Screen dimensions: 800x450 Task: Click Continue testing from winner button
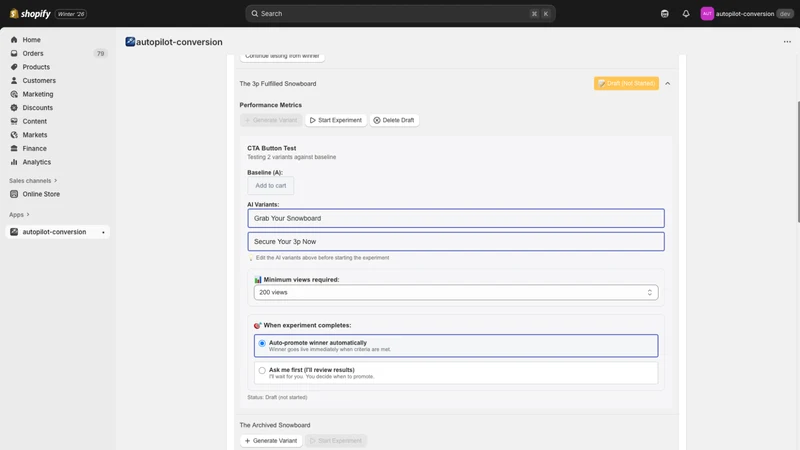click(x=282, y=57)
